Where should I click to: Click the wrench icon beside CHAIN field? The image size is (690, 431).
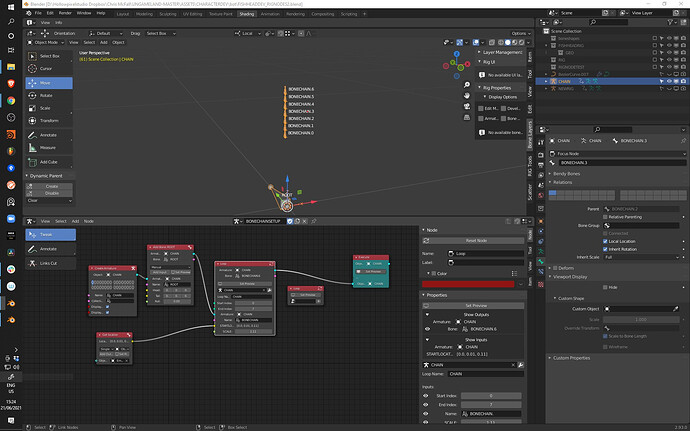[521, 365]
